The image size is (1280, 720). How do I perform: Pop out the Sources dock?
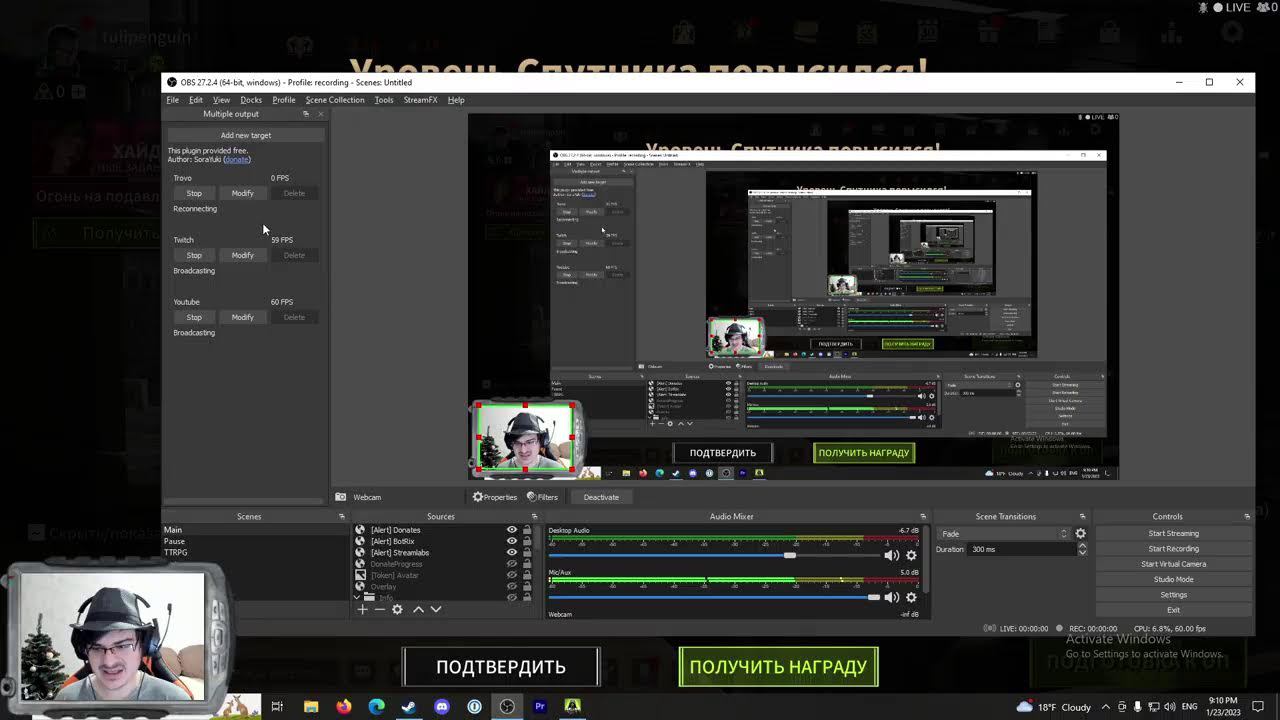pos(534,517)
